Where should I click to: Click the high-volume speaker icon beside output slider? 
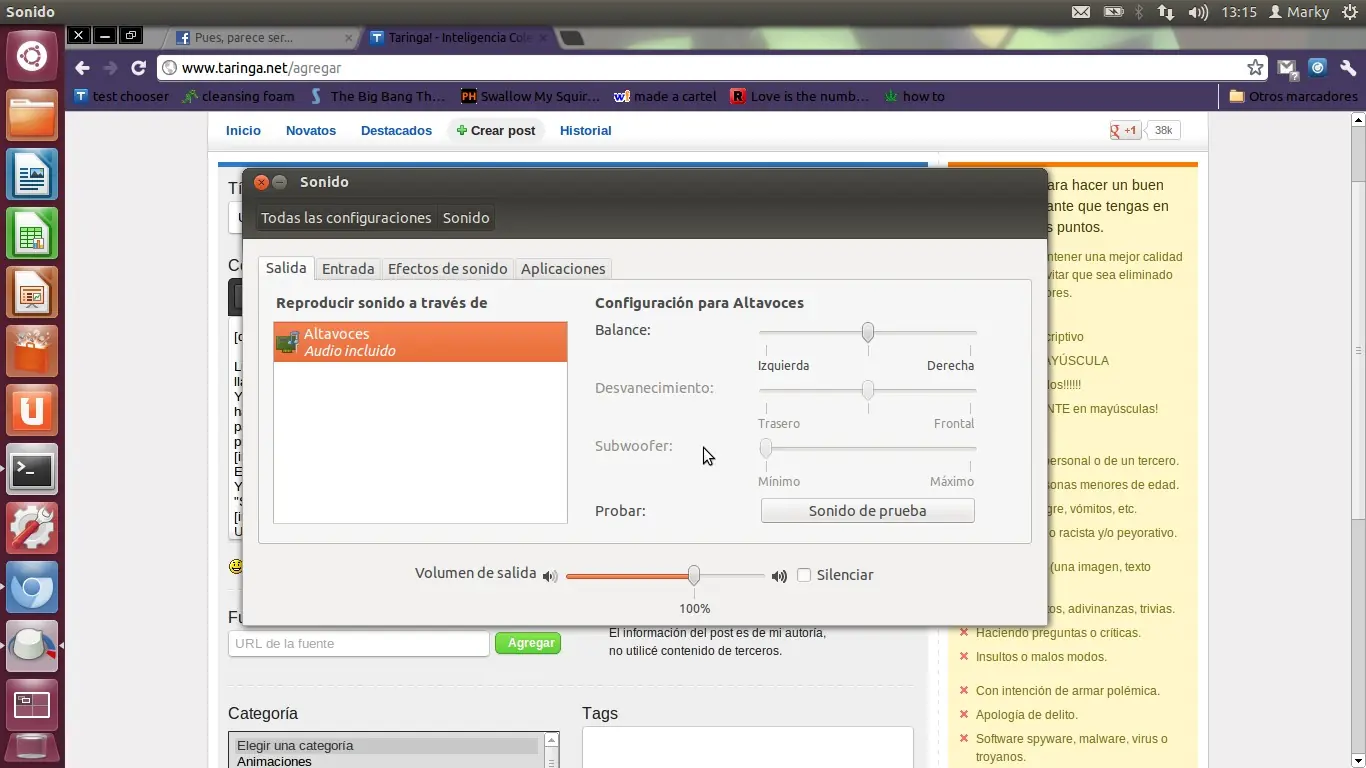pyautogui.click(x=779, y=576)
